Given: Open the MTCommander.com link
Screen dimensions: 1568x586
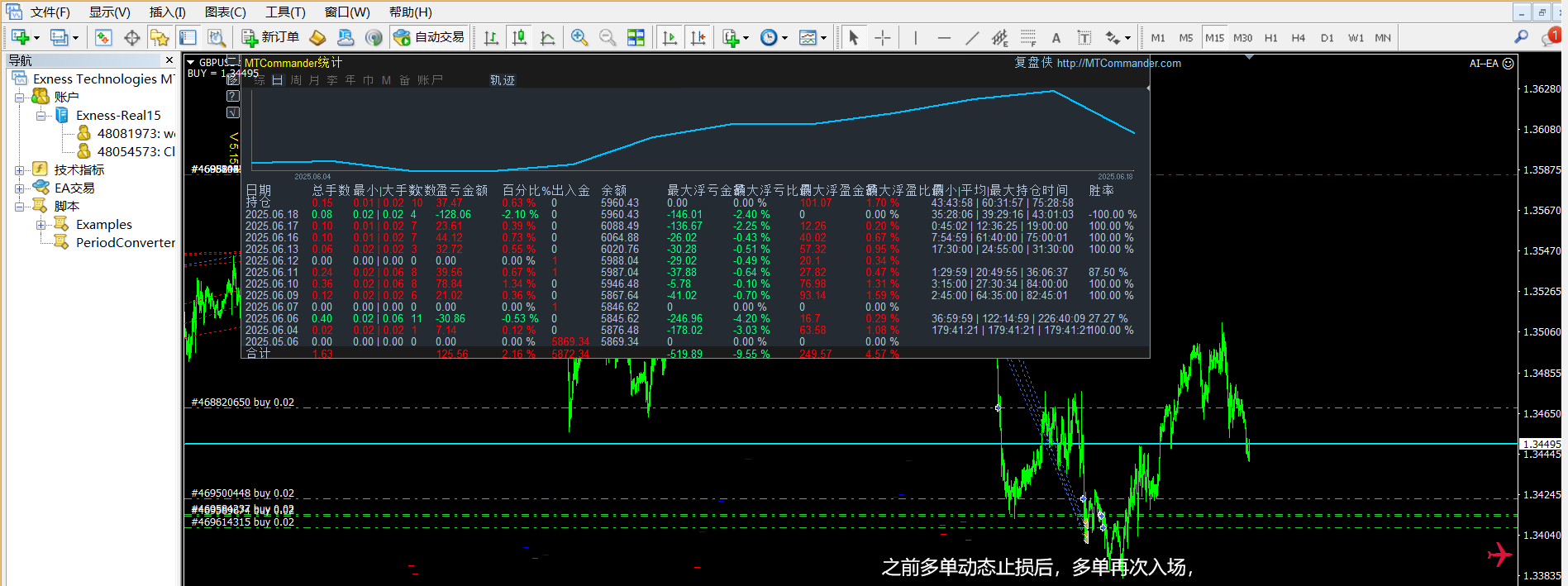Looking at the screenshot, I should point(1118,63).
